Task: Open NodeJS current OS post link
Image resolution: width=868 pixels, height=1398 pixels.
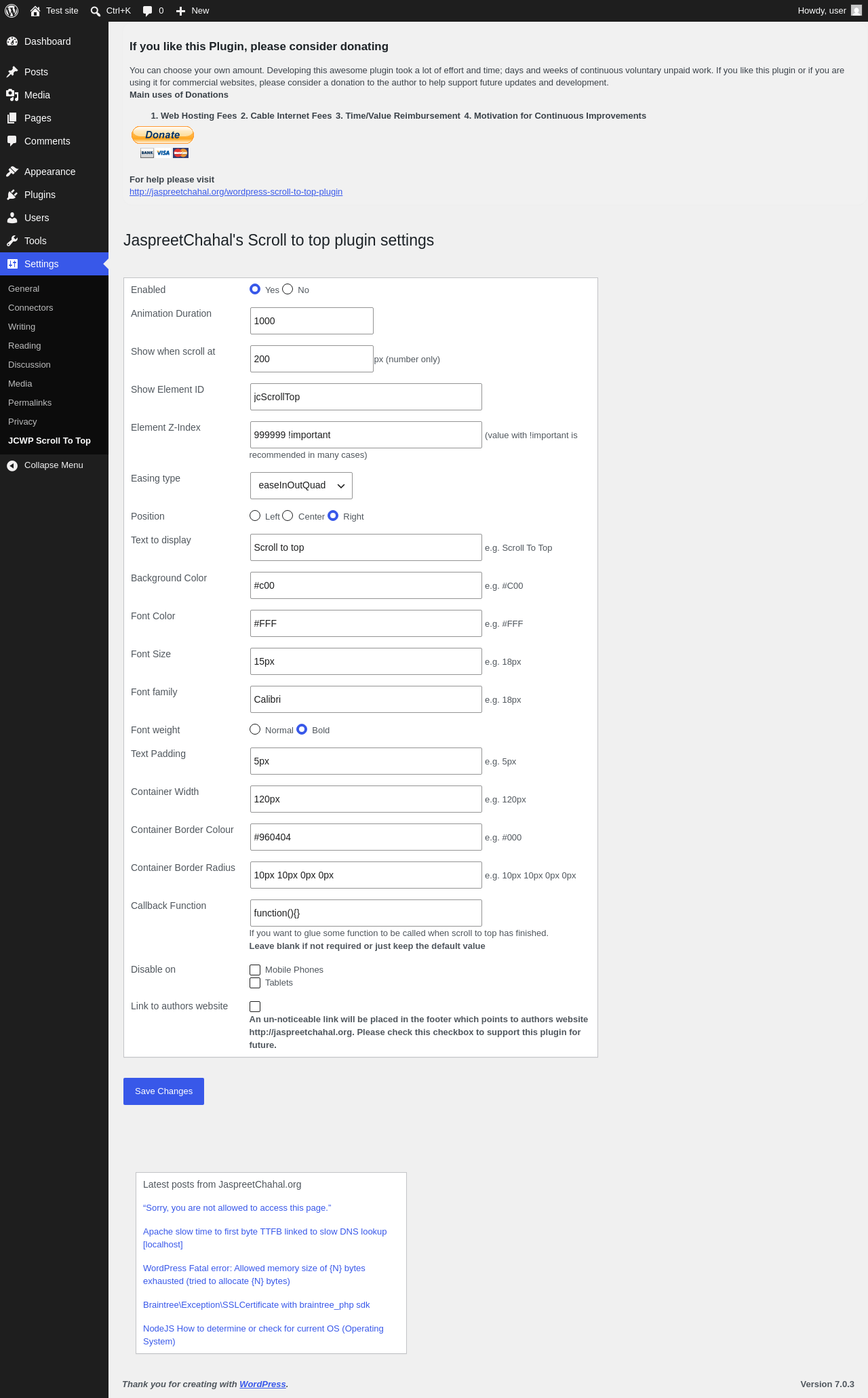Action: coord(263,1335)
